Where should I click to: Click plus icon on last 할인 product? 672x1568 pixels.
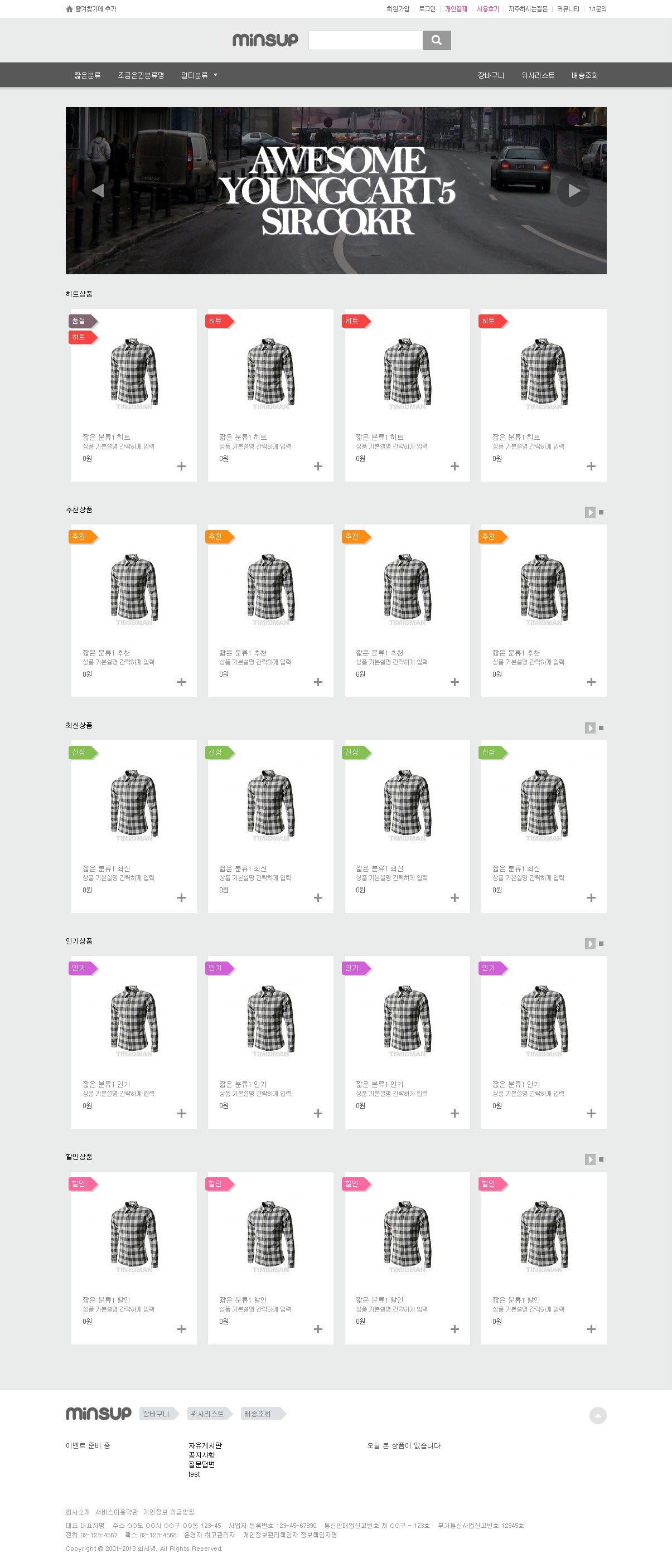pyautogui.click(x=591, y=1329)
